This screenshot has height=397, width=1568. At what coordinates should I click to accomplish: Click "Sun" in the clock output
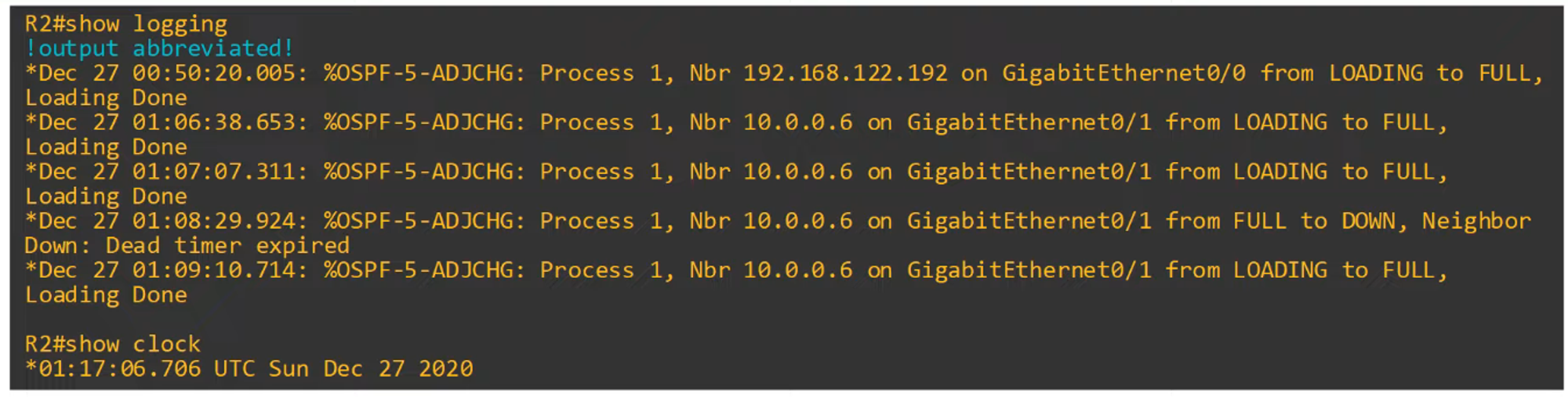289,369
